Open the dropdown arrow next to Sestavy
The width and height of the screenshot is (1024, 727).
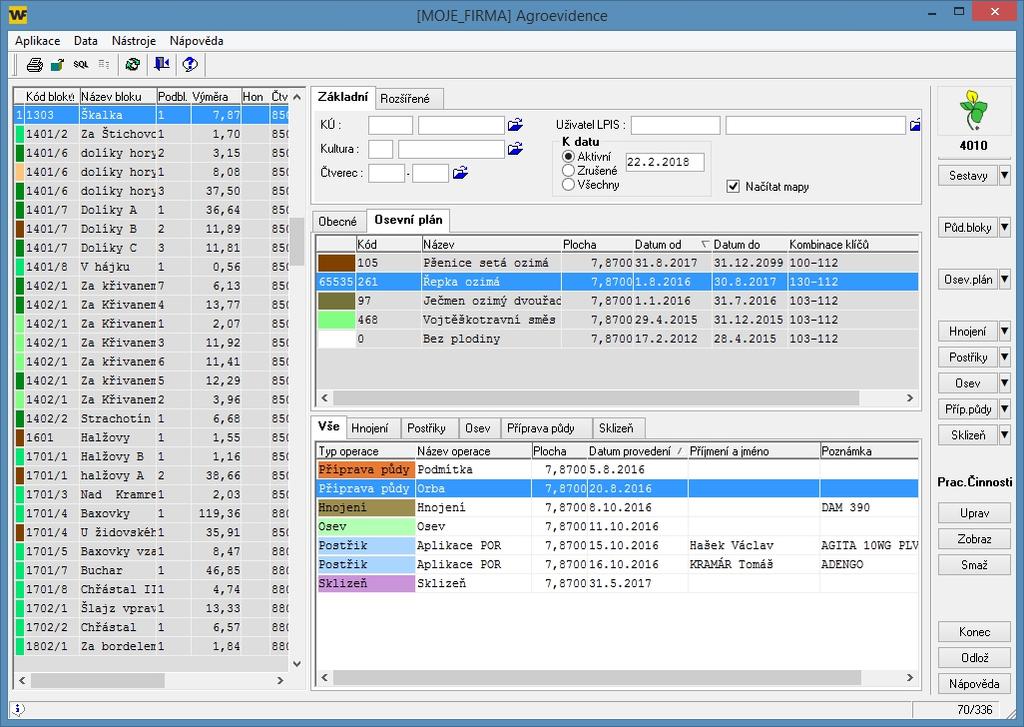(x=1004, y=175)
